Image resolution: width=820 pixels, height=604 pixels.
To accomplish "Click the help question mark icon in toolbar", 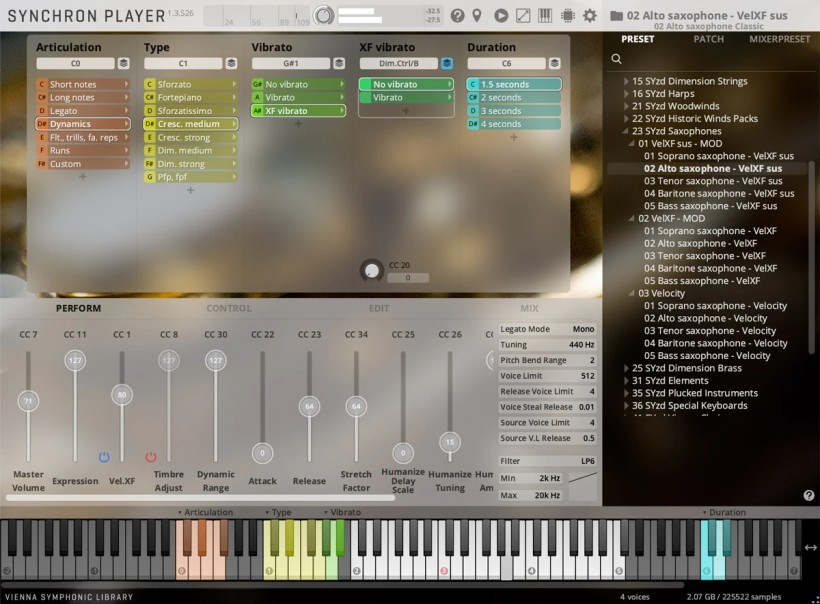I will pos(458,16).
